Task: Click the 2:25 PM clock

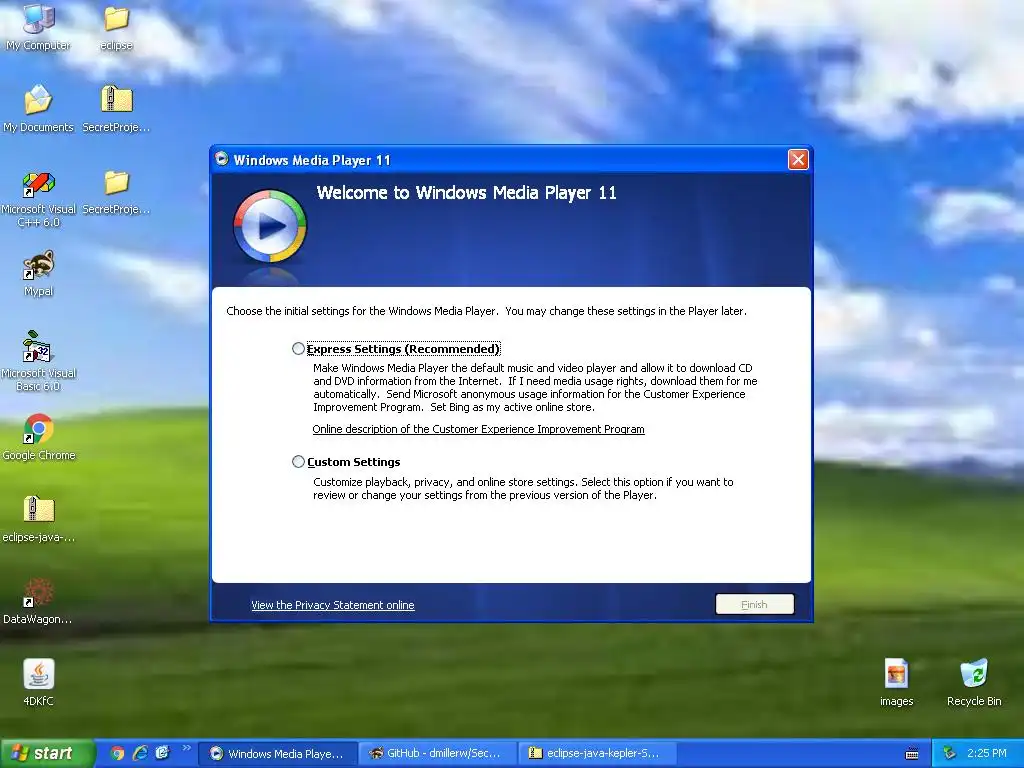Action: coord(987,753)
